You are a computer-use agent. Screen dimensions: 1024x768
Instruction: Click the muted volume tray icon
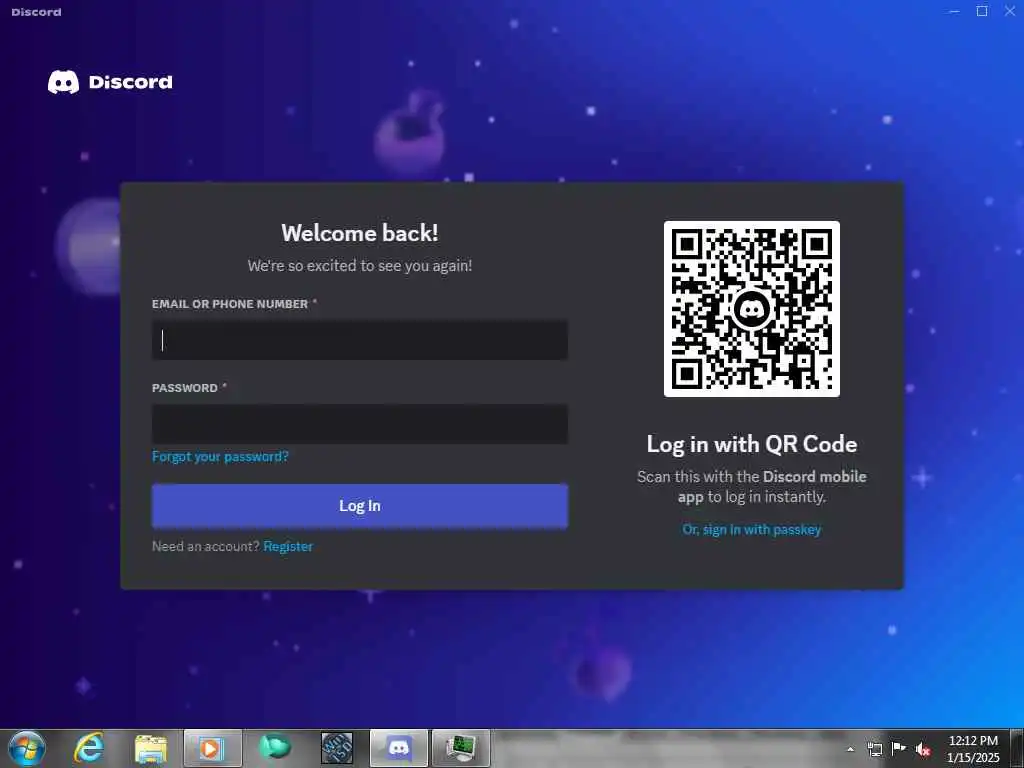[923, 749]
